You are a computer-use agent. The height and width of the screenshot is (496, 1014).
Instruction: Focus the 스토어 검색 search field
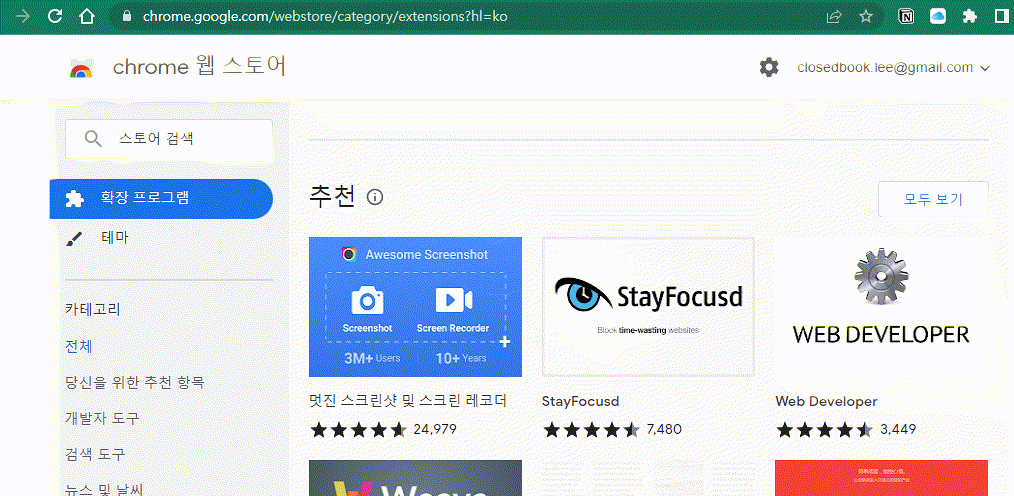169,138
